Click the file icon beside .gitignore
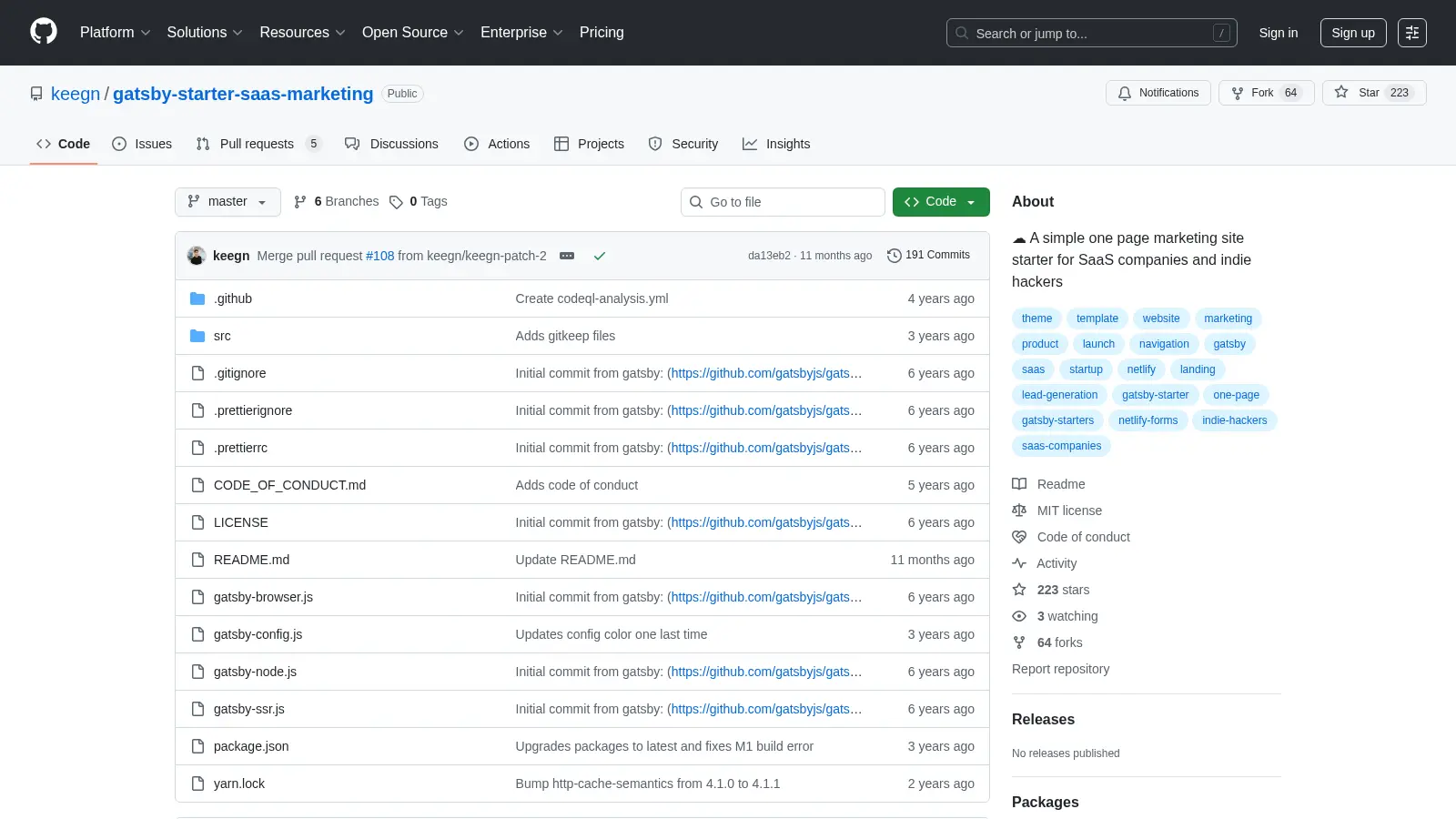The image size is (1456, 819). (197, 373)
